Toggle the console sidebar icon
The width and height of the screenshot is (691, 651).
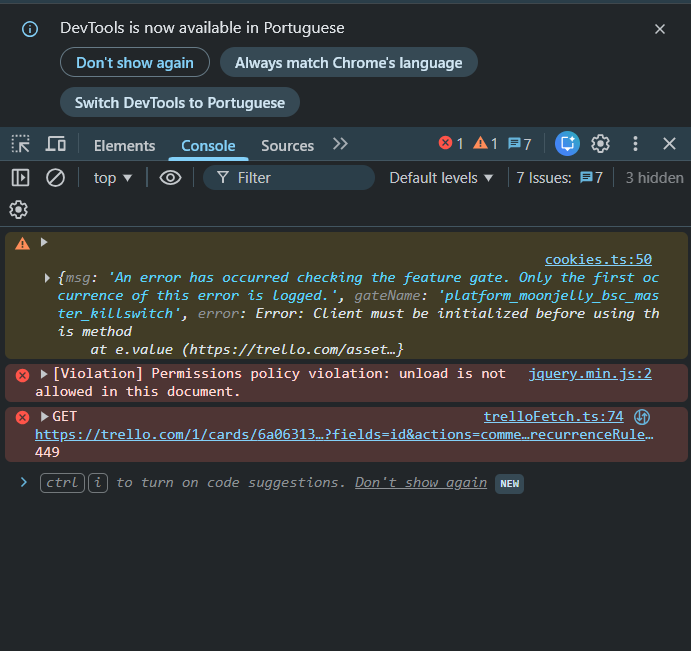(20, 178)
